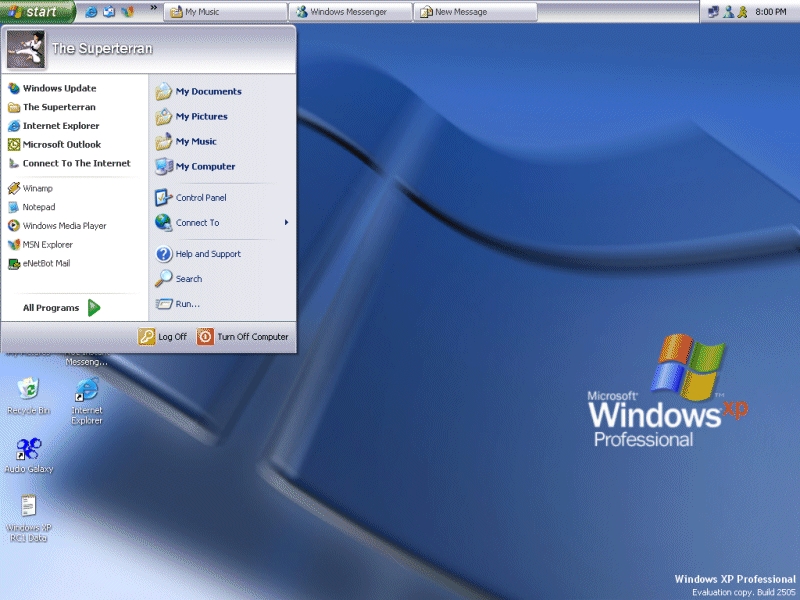Click MSN butterfly quick launch icon
This screenshot has width=800, height=600.
click(127, 12)
